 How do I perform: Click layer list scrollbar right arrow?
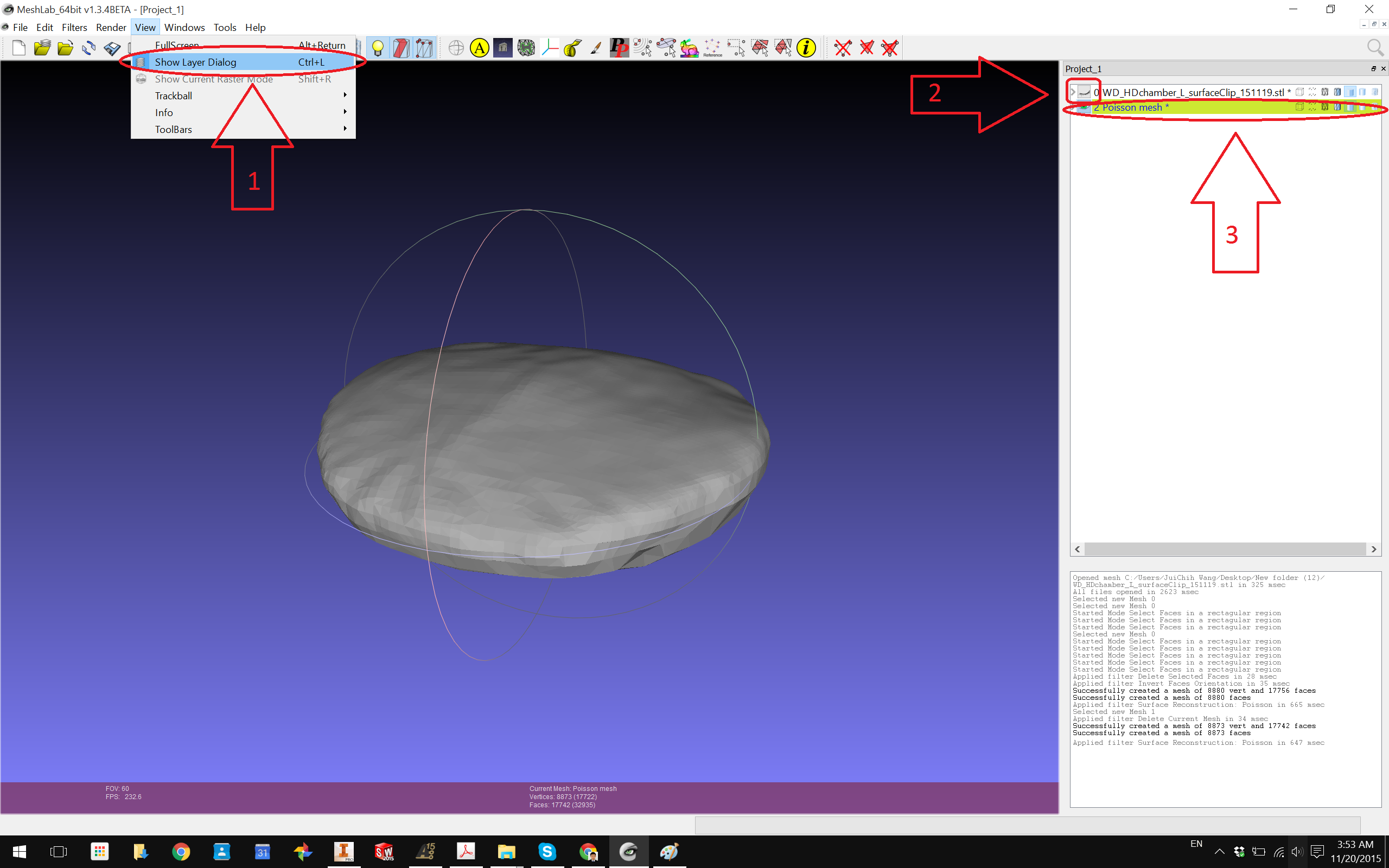coord(1373,550)
